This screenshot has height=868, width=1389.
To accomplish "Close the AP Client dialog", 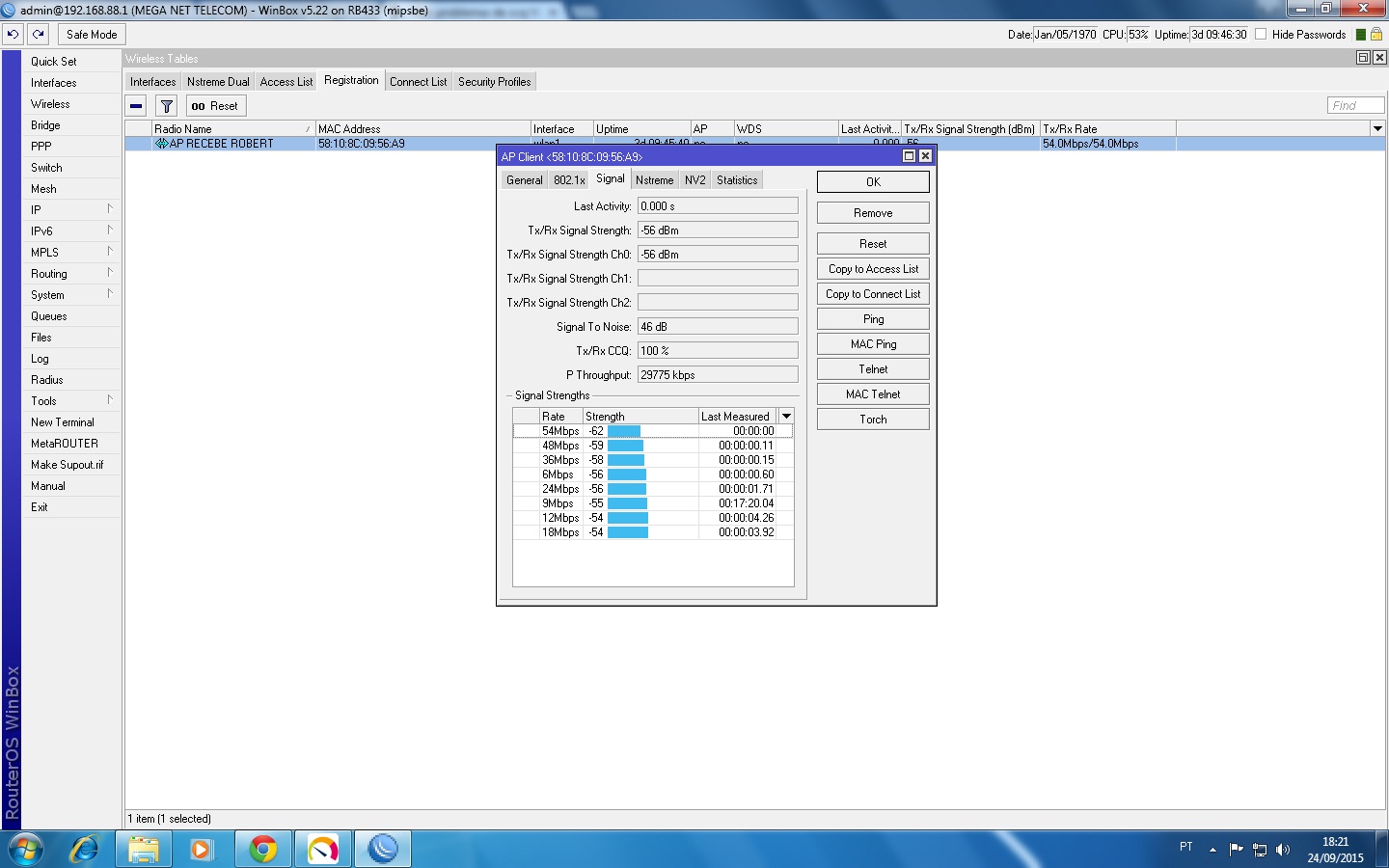I will 925,156.
